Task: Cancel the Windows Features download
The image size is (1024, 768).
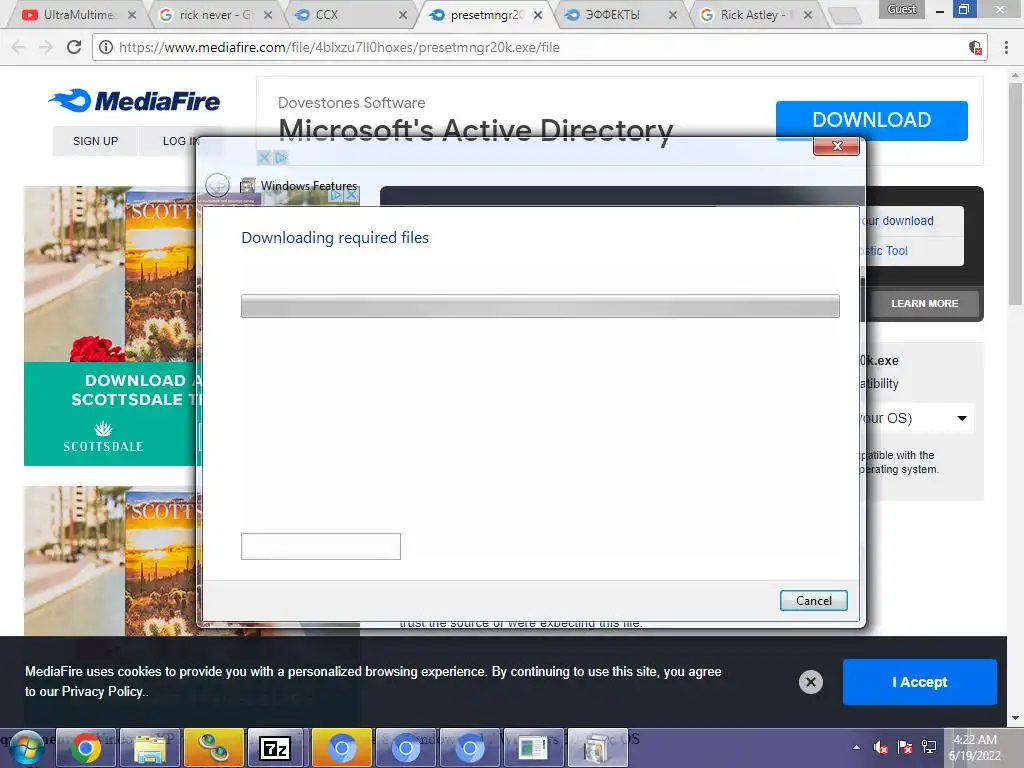Action: [813, 601]
